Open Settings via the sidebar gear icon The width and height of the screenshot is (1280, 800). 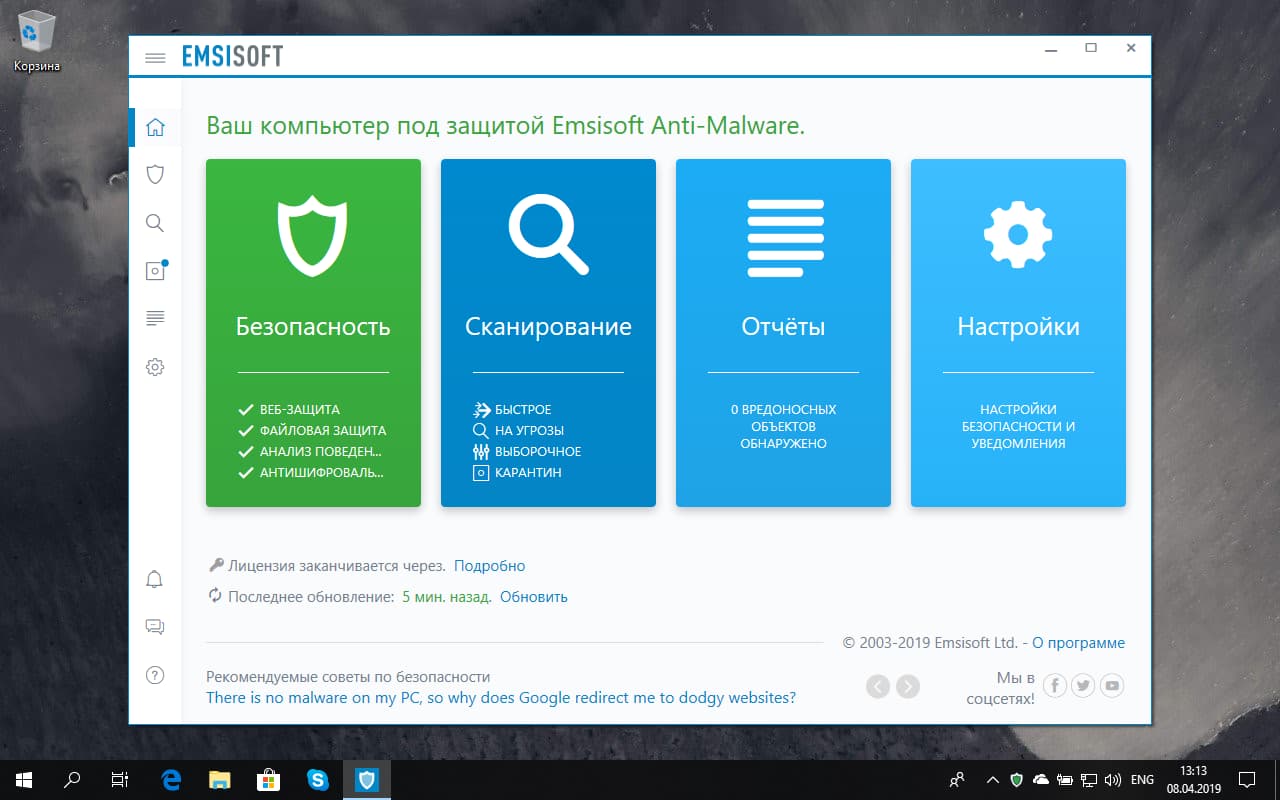(x=155, y=366)
